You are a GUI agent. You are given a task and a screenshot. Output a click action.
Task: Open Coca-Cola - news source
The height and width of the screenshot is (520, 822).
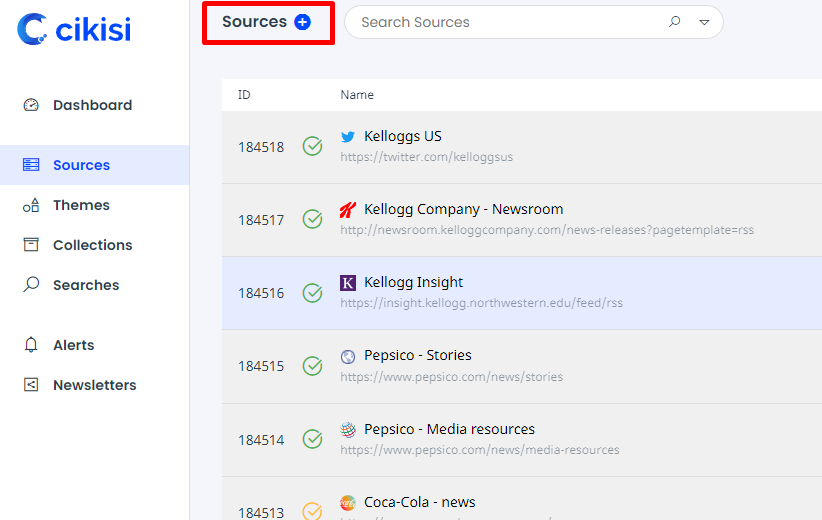pyautogui.click(x=419, y=502)
